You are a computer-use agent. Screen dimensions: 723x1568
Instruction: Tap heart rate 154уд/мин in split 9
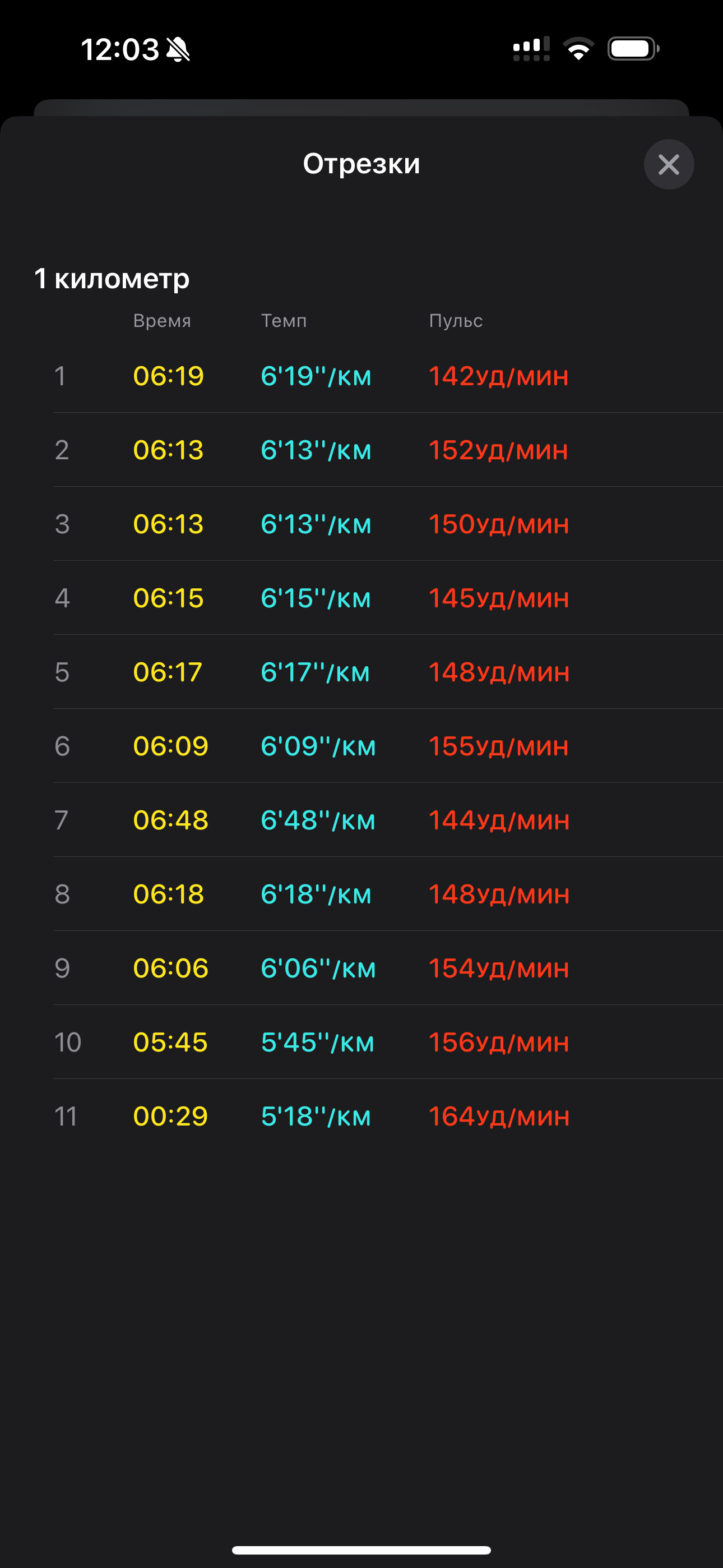[x=499, y=969]
